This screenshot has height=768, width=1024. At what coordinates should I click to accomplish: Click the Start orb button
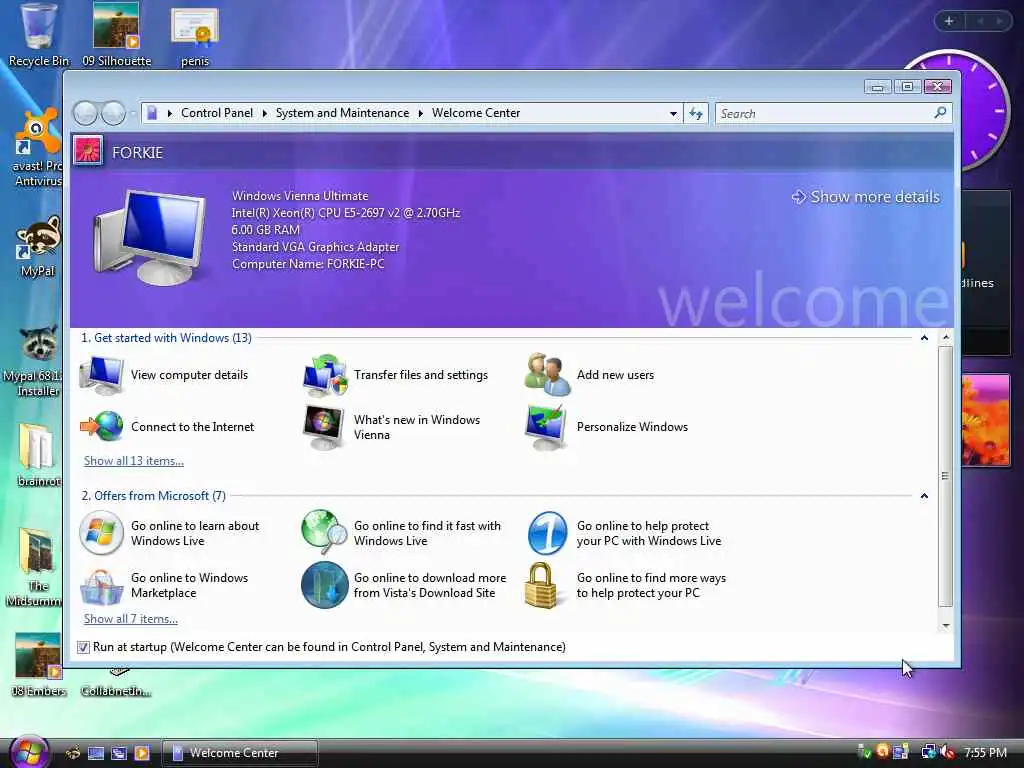[29, 752]
